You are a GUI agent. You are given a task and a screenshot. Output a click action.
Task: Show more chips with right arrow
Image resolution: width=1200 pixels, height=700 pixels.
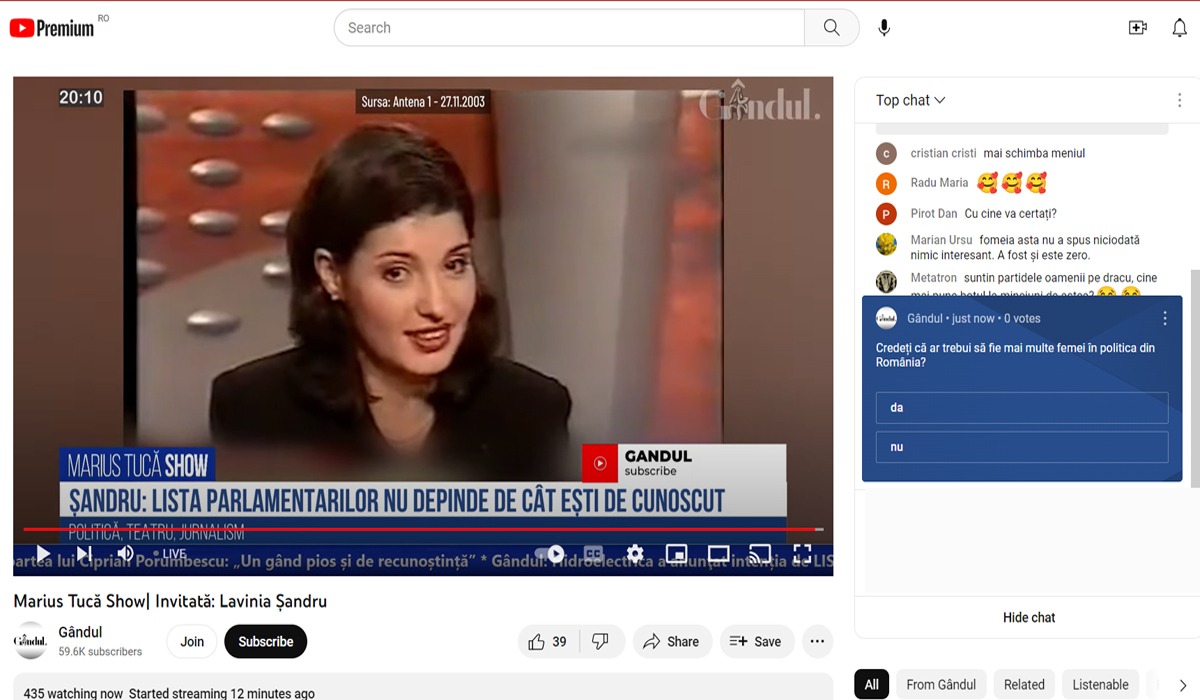pos(1182,685)
